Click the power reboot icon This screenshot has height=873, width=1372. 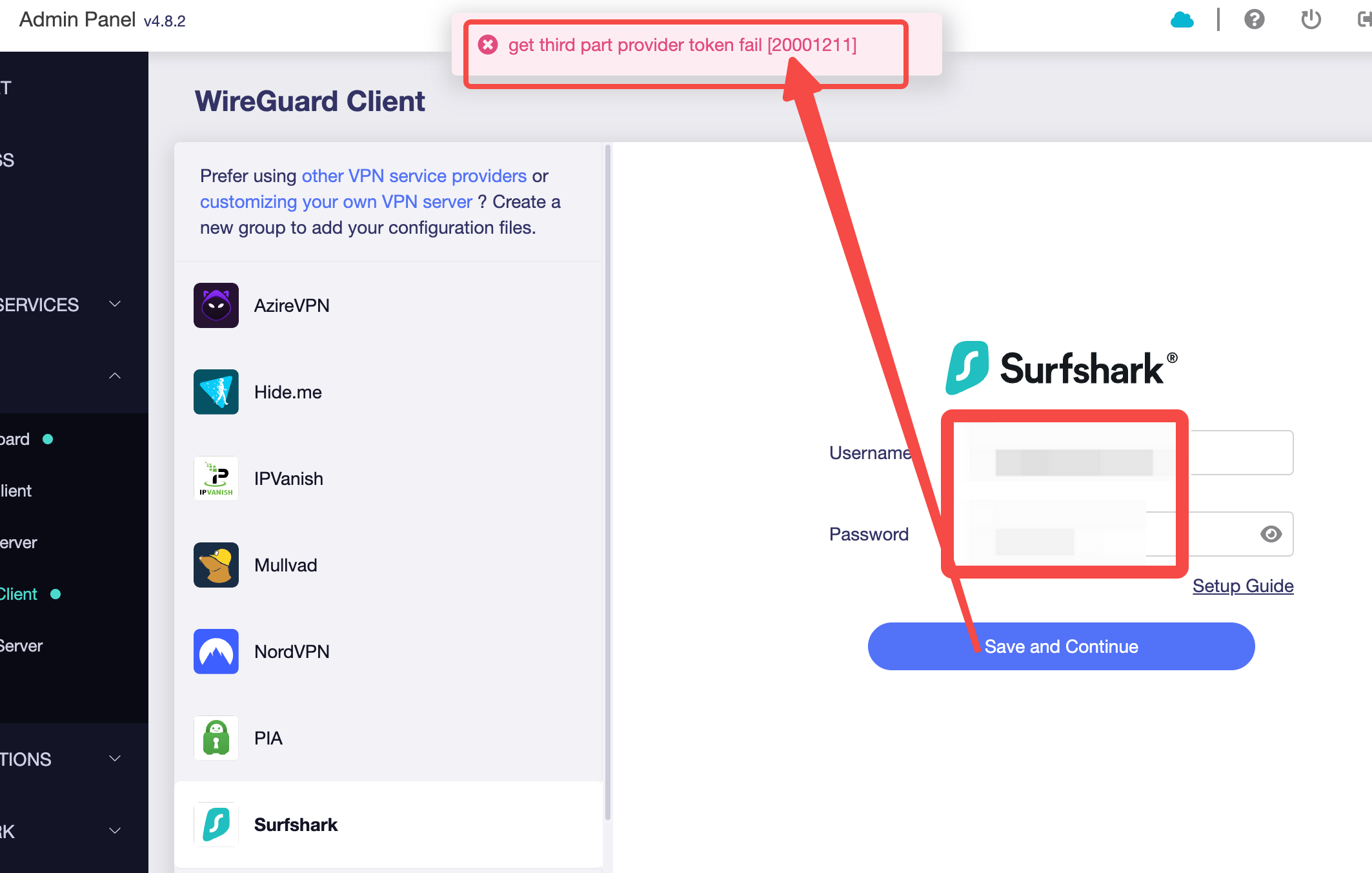tap(1311, 20)
